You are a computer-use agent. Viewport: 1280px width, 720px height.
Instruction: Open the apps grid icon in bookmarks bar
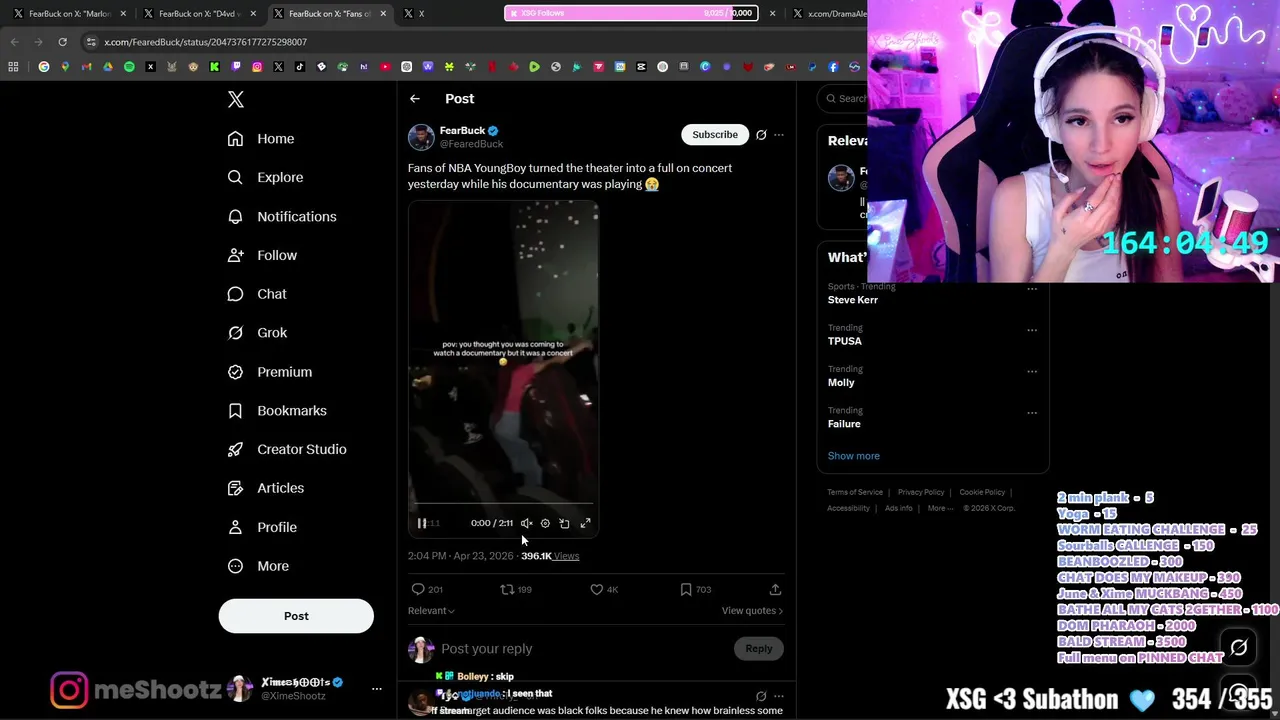13,67
